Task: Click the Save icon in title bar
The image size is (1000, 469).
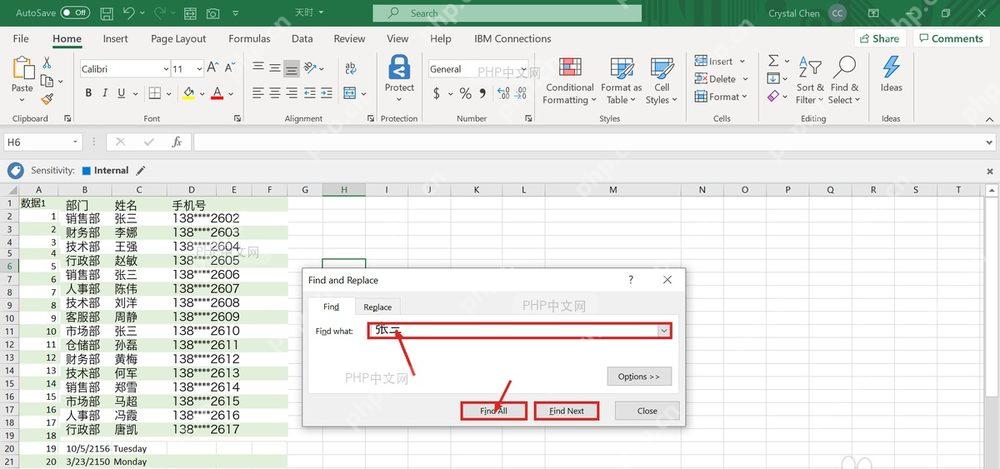Action: pyautogui.click(x=107, y=13)
